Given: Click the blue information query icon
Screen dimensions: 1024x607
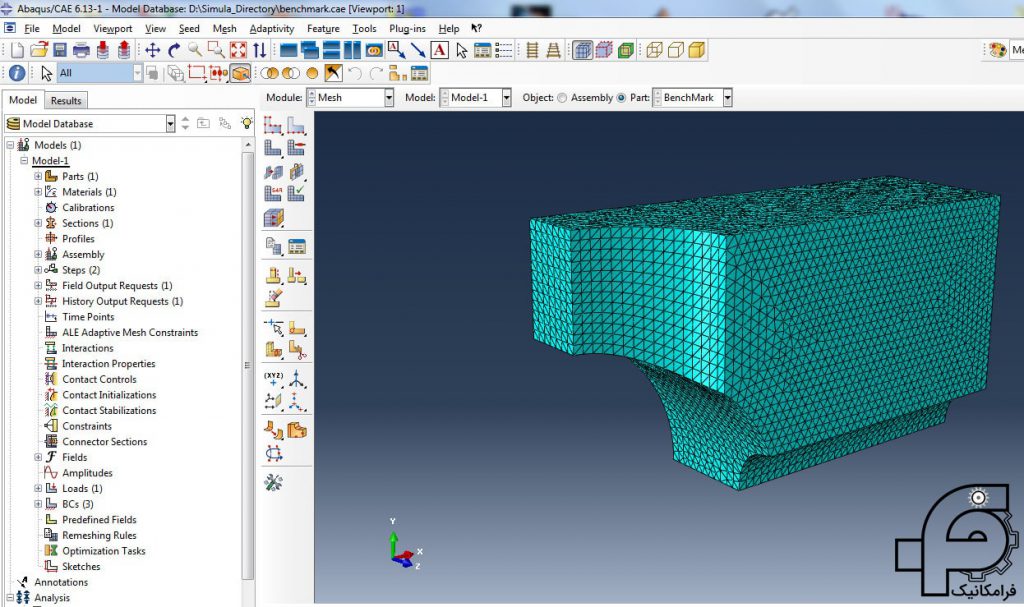Looking at the screenshot, I should click(17, 73).
